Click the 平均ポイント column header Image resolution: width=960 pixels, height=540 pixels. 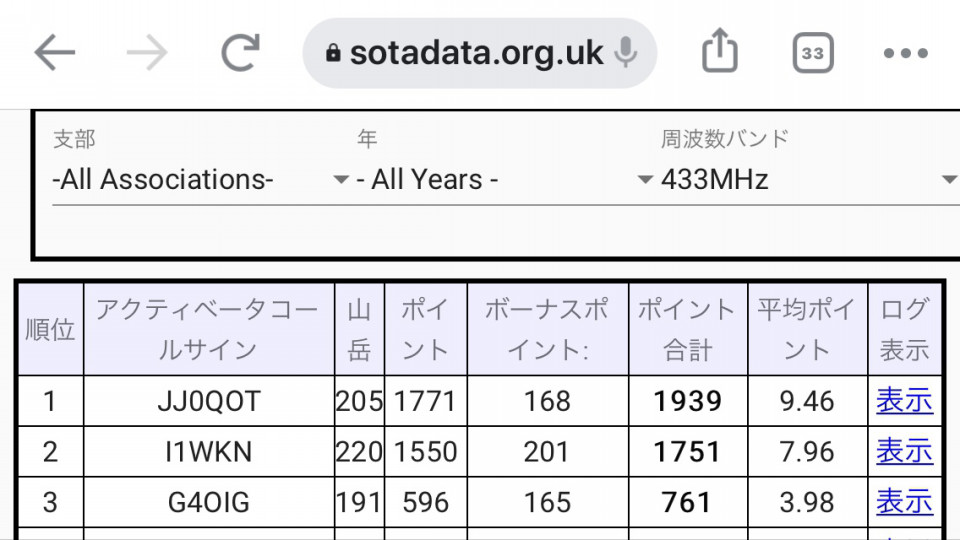coord(807,329)
